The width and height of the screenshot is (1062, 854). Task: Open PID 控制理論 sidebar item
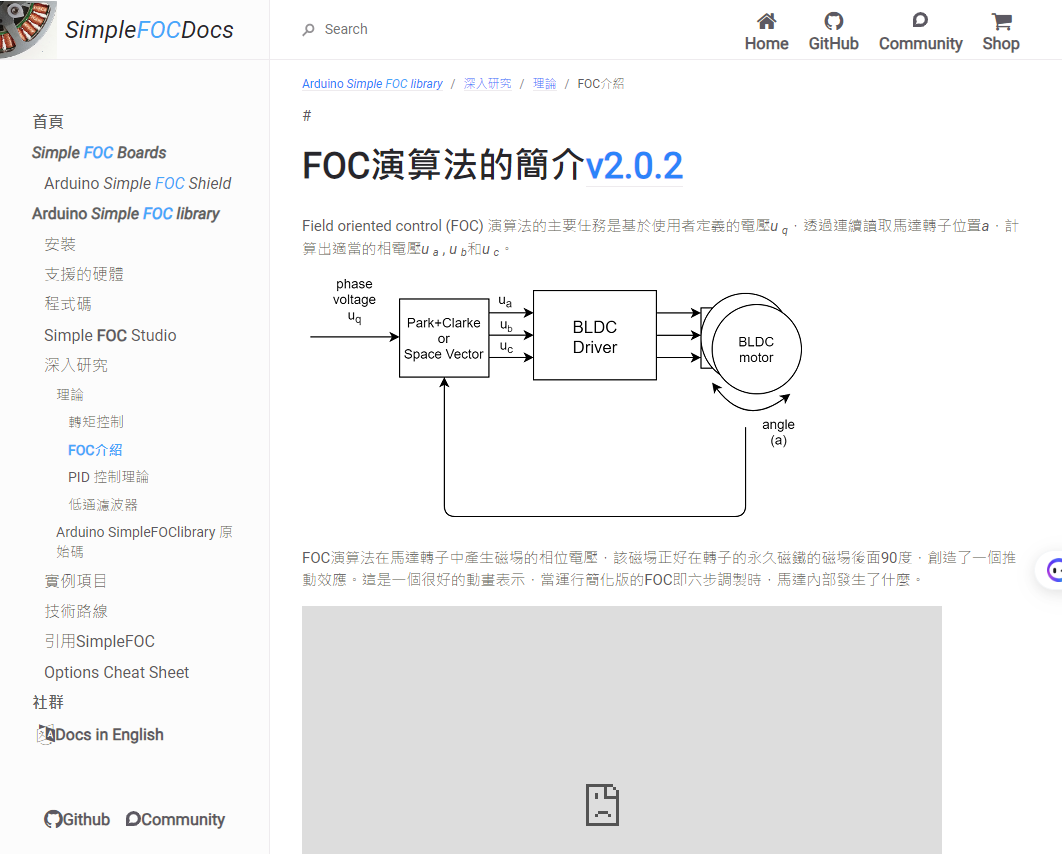point(108,477)
